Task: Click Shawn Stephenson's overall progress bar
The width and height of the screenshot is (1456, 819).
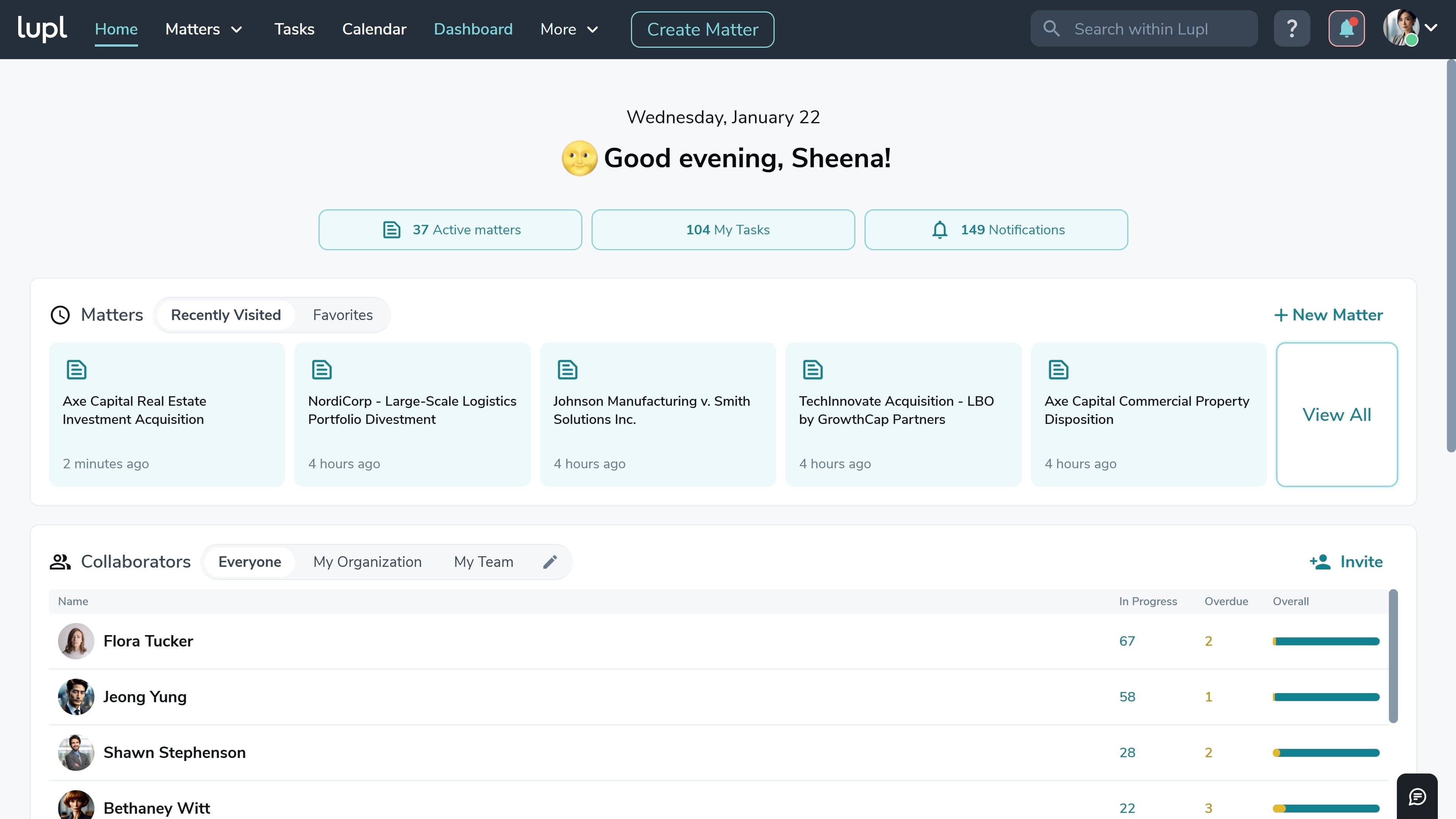Action: (x=1326, y=752)
